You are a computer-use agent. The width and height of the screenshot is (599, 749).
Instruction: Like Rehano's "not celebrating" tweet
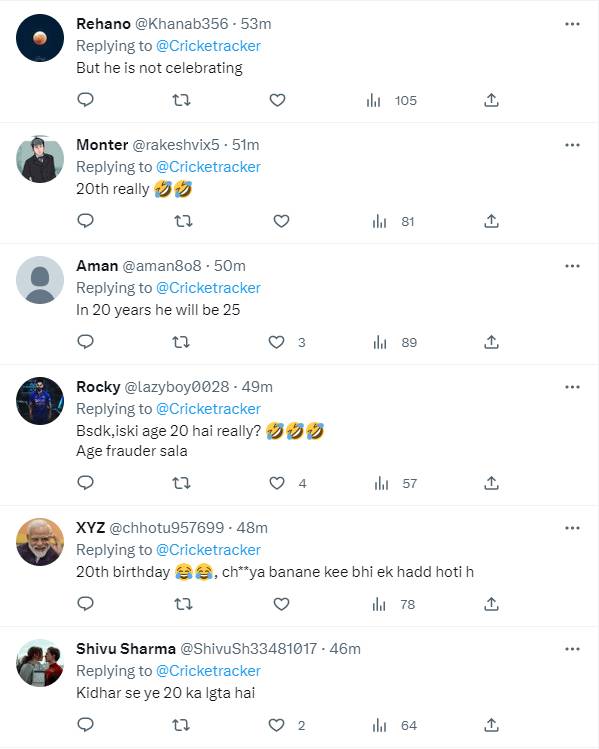click(x=278, y=100)
